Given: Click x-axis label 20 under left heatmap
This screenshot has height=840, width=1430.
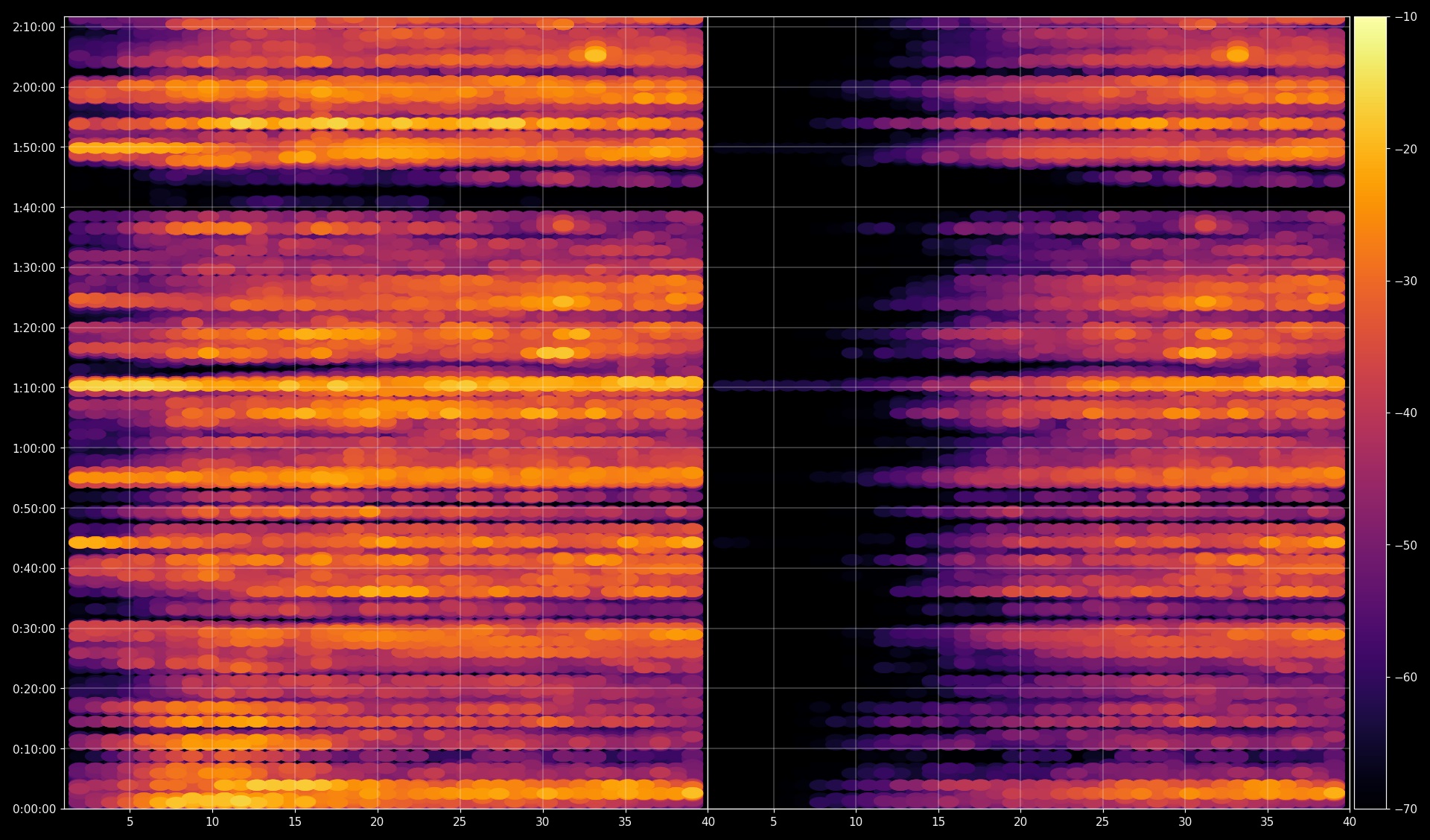Looking at the screenshot, I should 377,821.
